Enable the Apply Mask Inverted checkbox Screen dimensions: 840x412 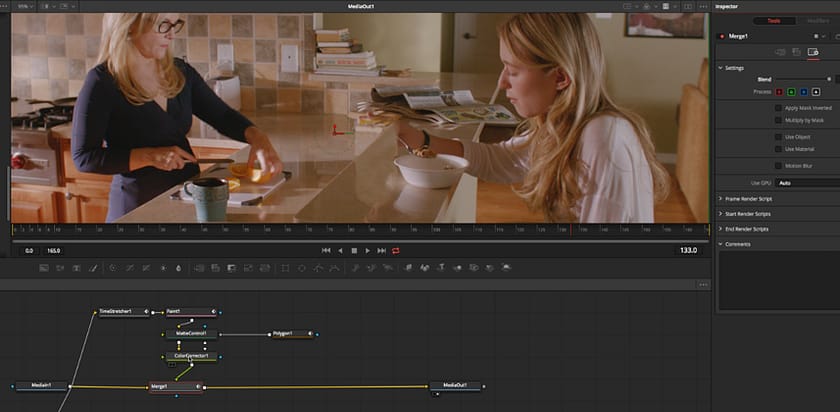[778, 108]
